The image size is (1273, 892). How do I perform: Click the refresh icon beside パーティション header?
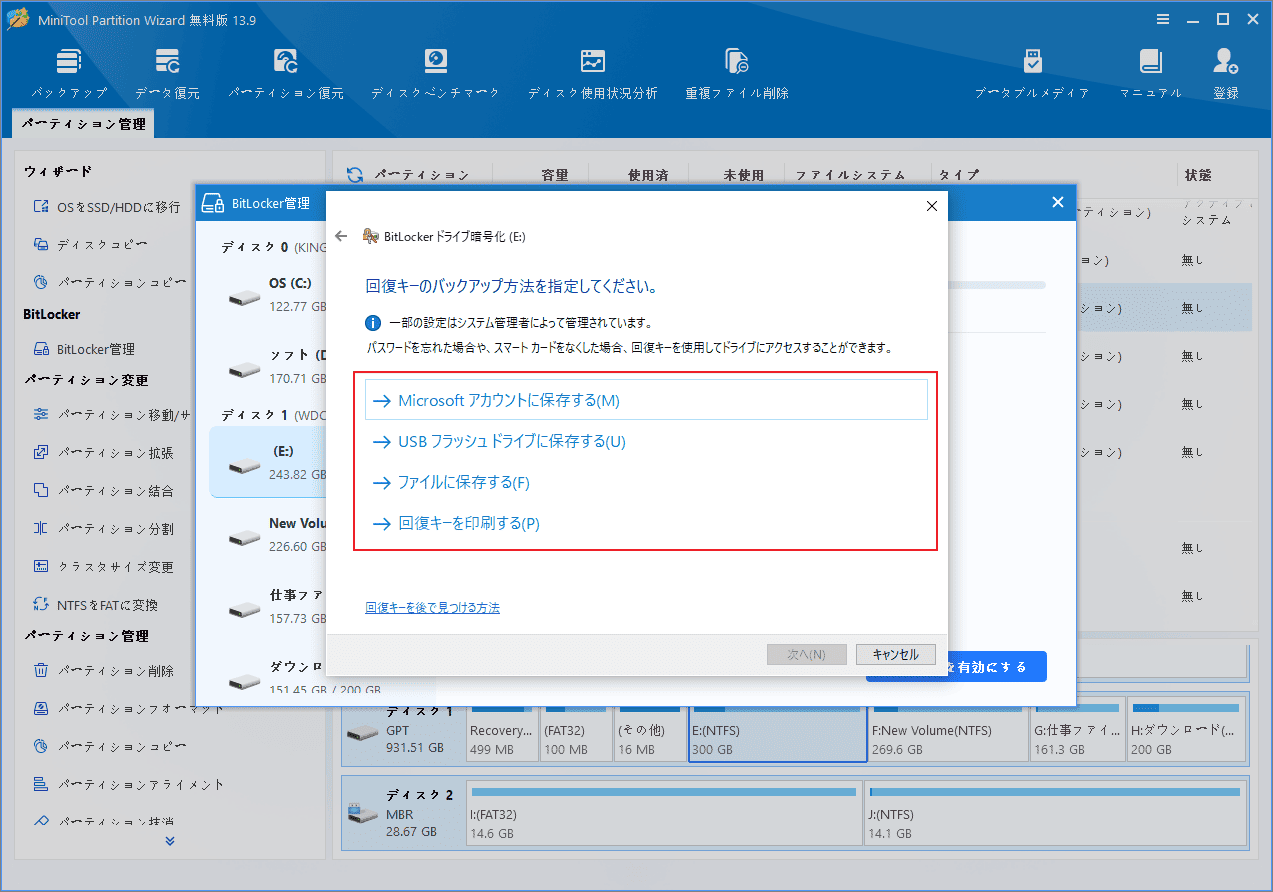click(x=355, y=175)
